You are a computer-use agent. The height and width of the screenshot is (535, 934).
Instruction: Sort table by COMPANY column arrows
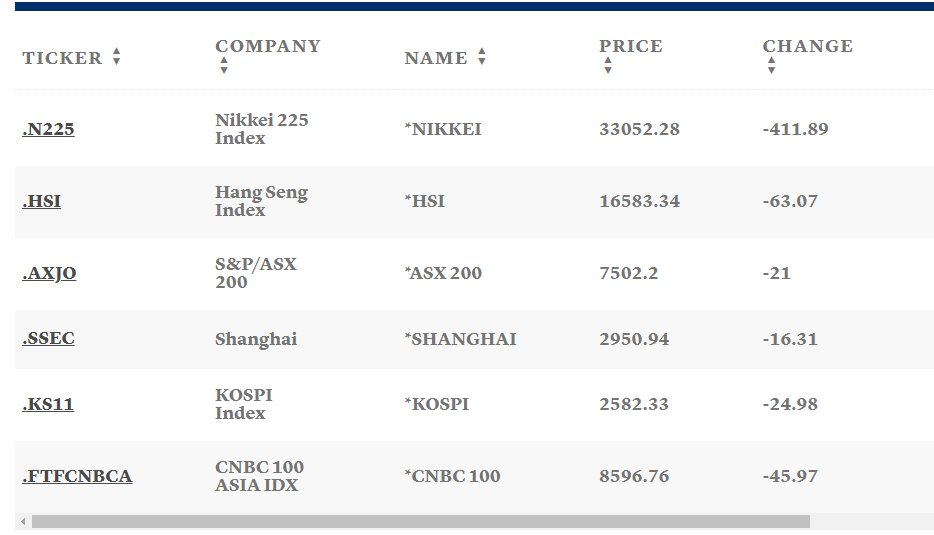[x=224, y=65]
